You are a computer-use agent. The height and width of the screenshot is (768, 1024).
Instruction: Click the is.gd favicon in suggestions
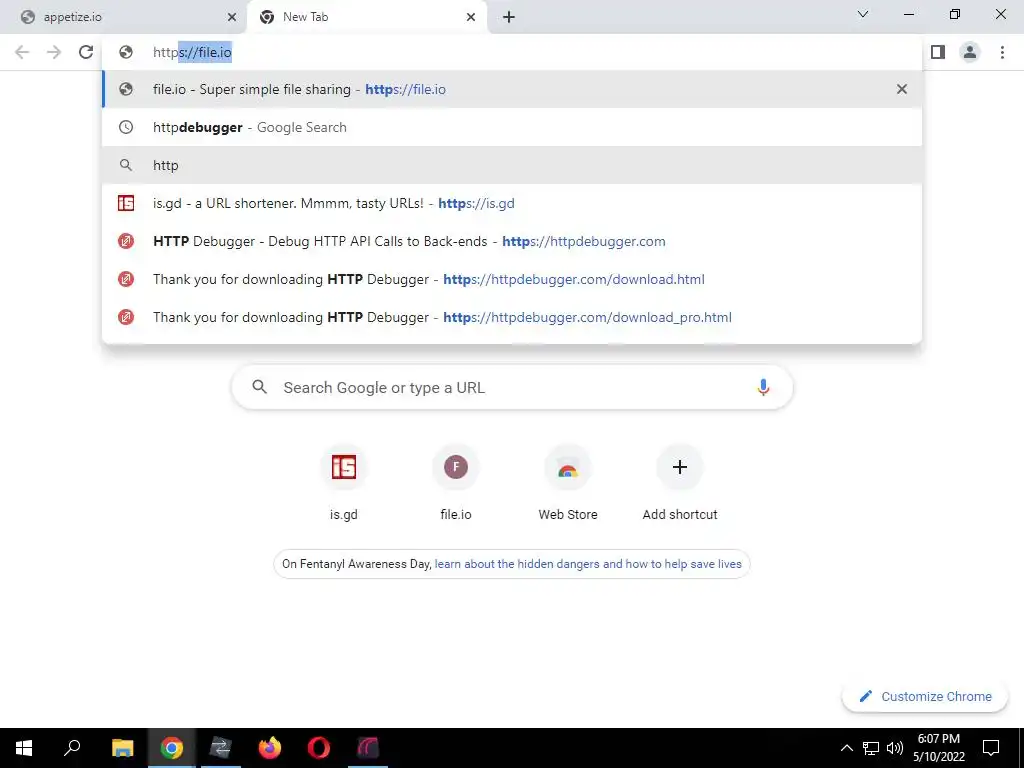click(x=126, y=203)
